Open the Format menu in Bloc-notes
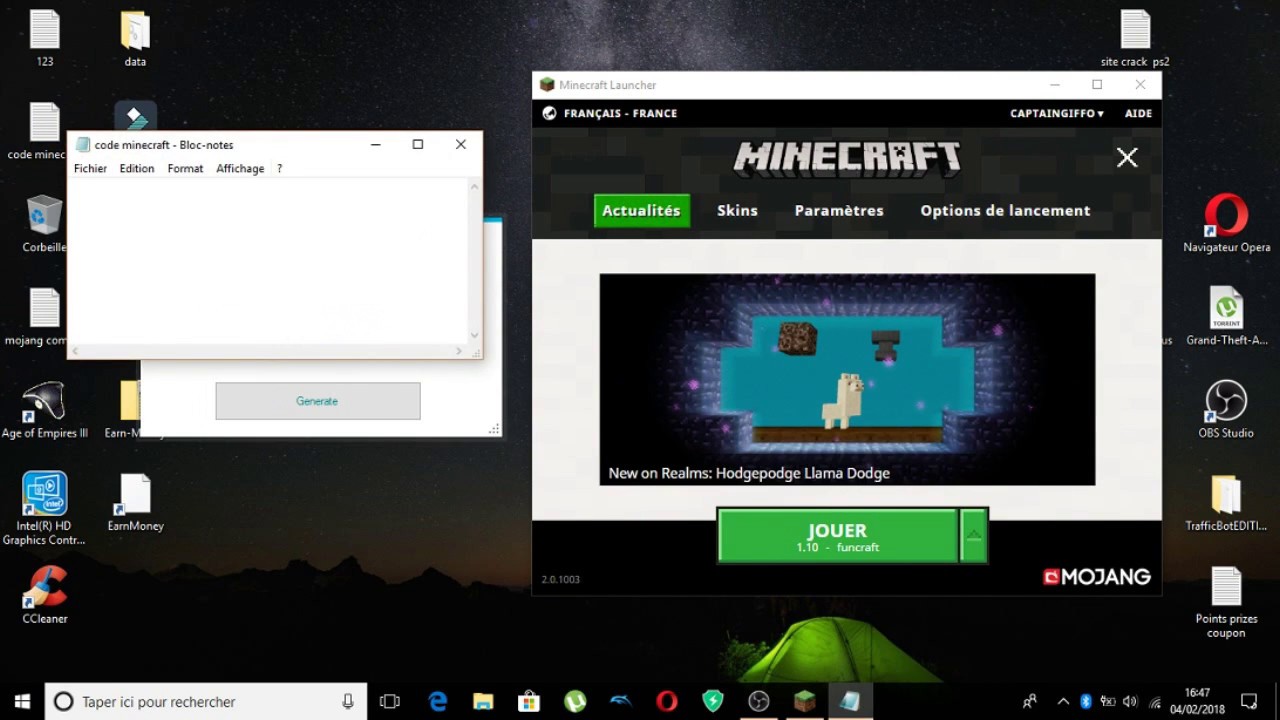 pos(185,169)
